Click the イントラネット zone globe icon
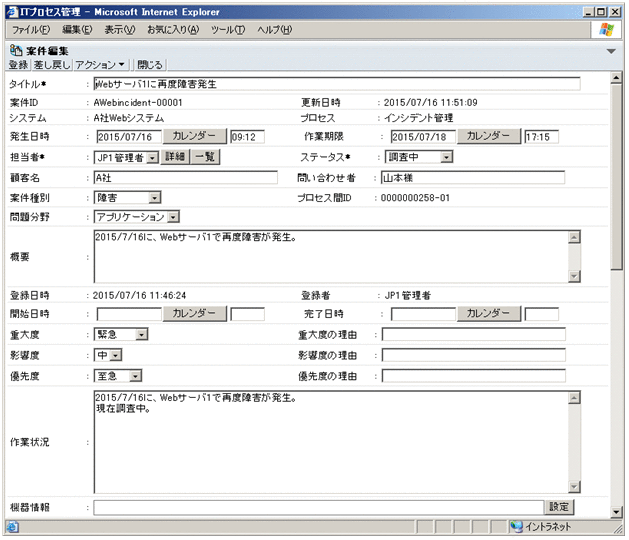The image size is (629, 540). tap(517, 526)
